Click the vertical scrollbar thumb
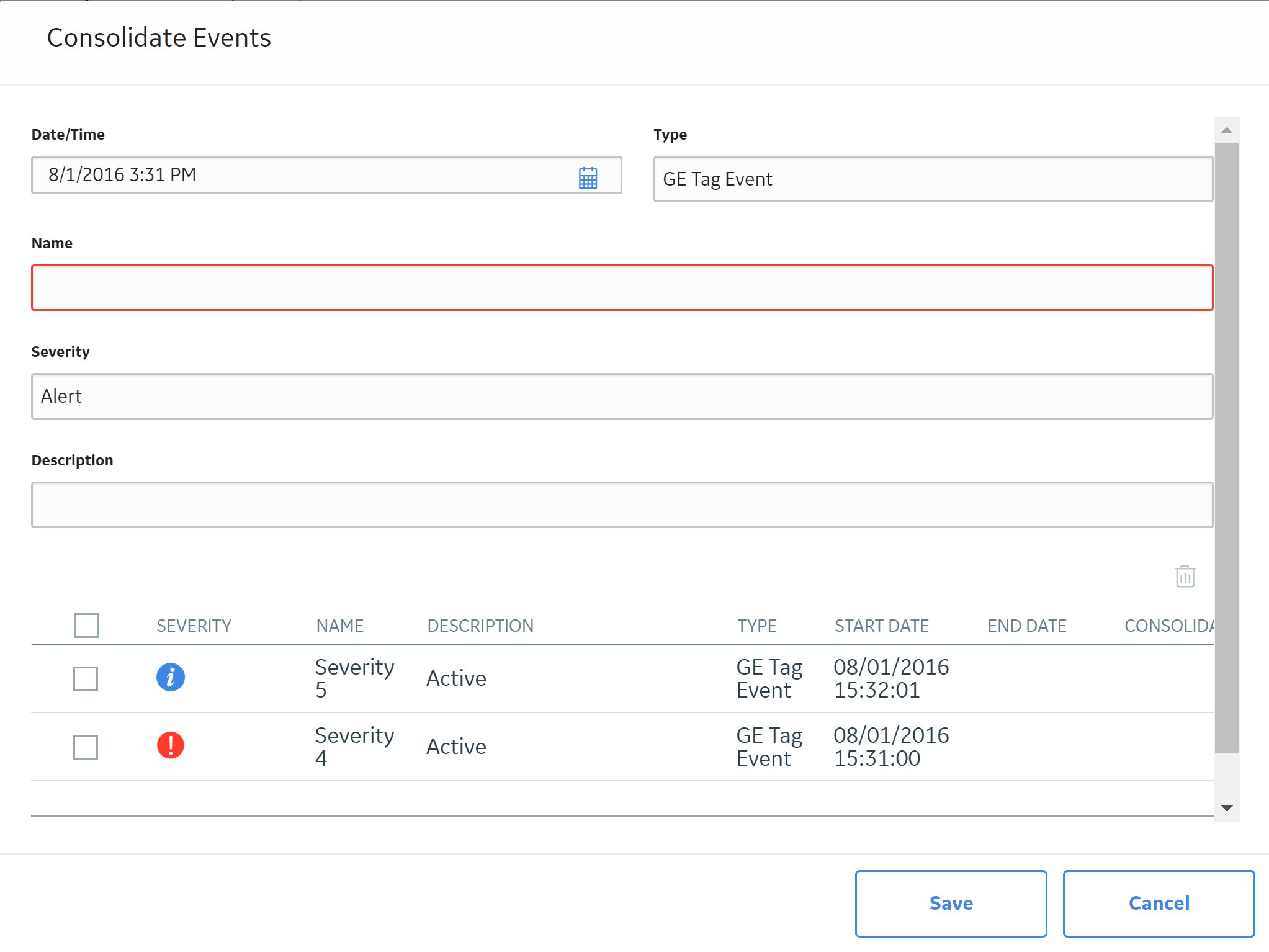Screen dimensions: 1269x952 (1226, 448)
